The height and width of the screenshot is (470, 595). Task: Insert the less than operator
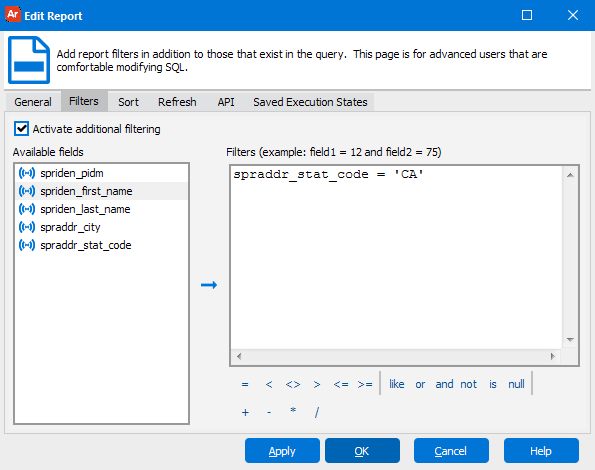[x=269, y=384]
